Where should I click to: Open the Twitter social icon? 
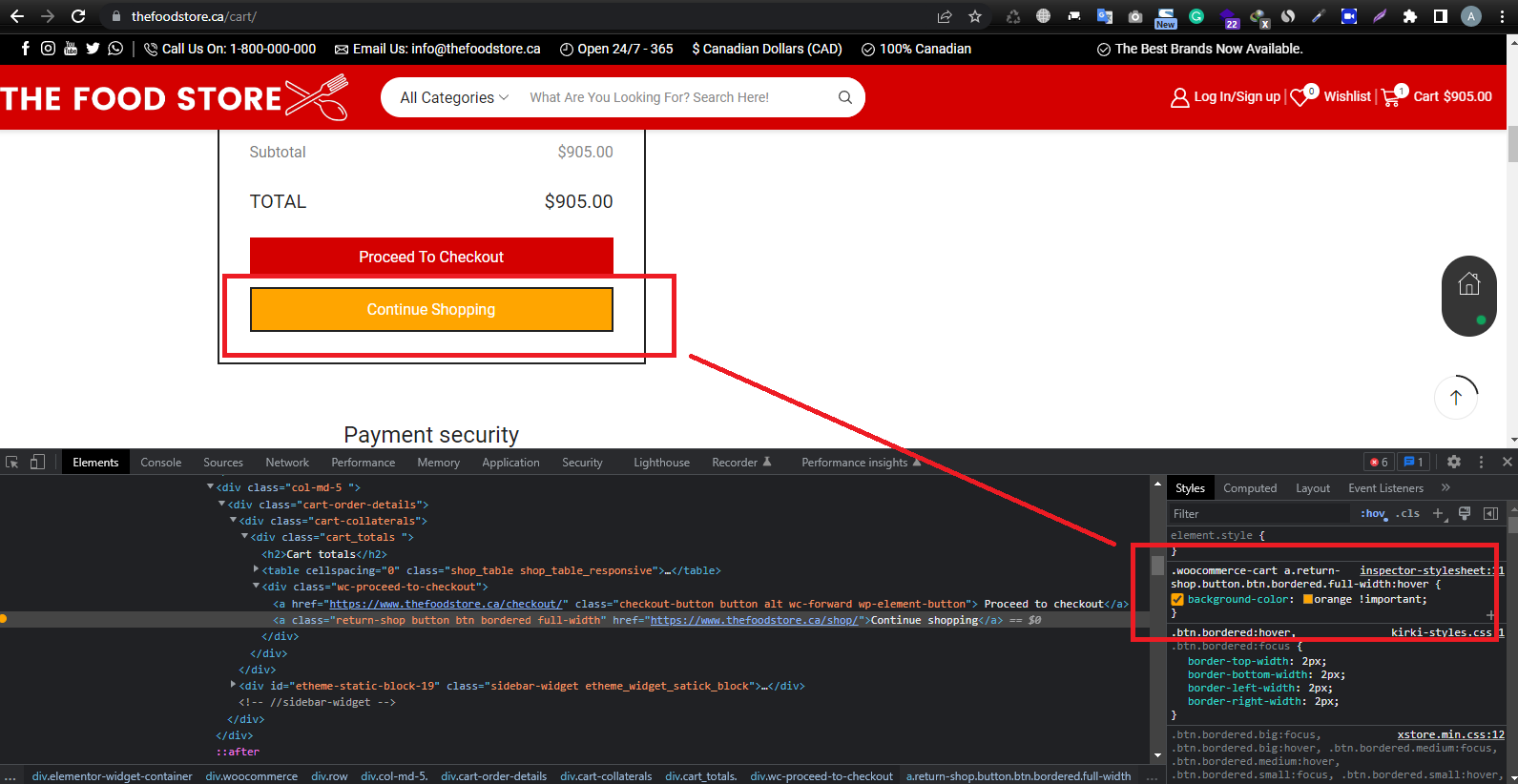93,49
